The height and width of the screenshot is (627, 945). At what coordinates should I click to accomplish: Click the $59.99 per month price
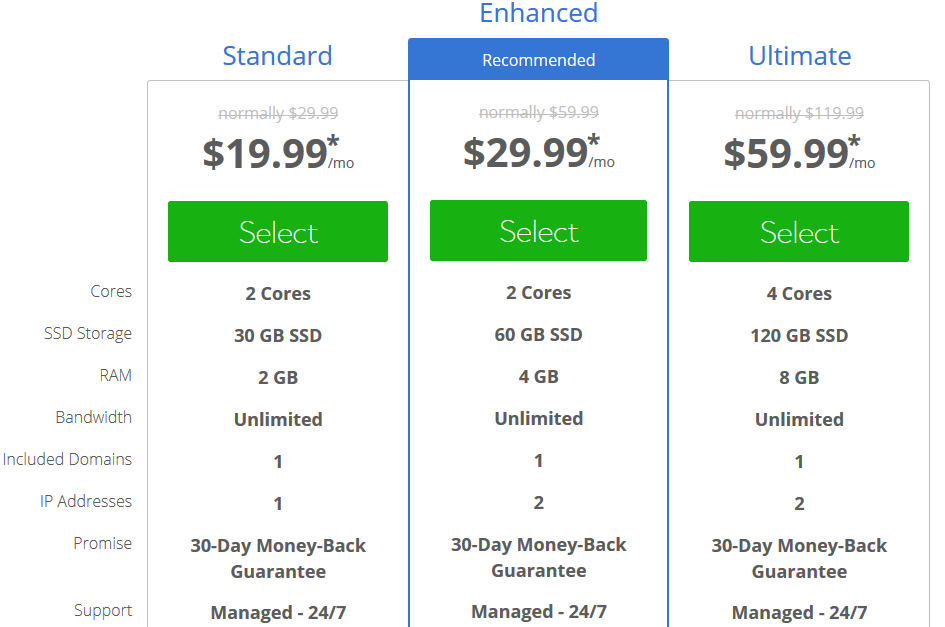point(799,153)
